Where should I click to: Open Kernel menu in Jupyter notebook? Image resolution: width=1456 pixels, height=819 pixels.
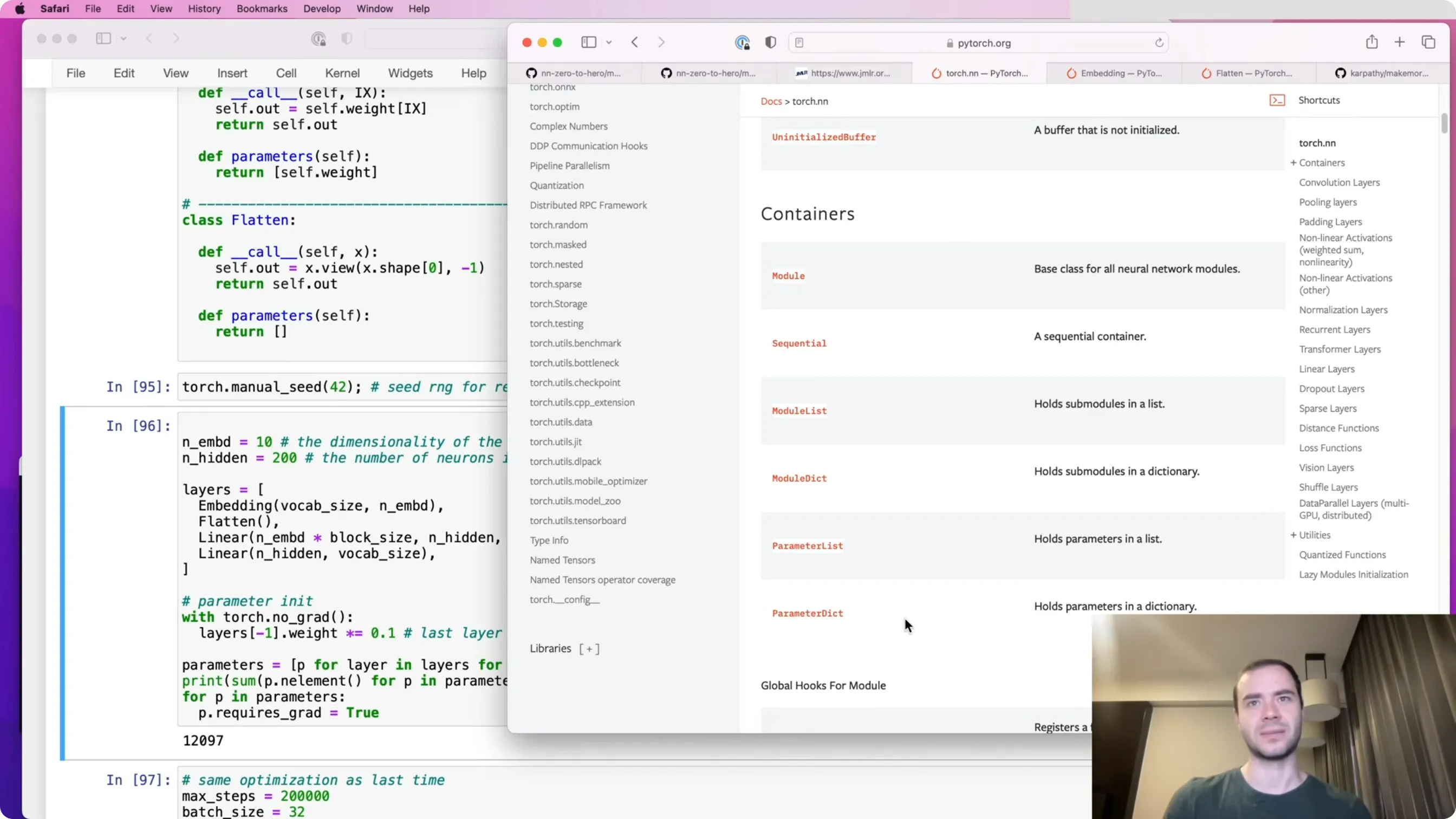[x=342, y=73]
